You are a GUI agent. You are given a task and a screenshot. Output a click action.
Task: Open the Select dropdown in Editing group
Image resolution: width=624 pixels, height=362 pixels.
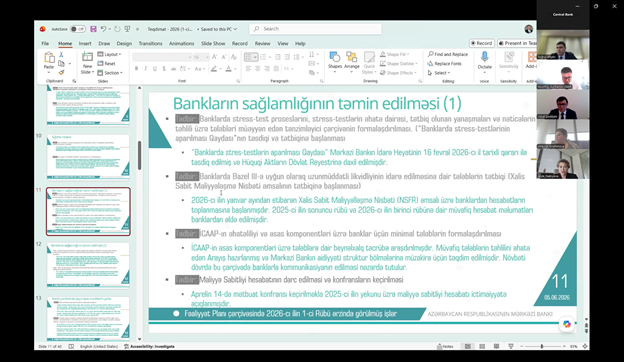click(439, 73)
